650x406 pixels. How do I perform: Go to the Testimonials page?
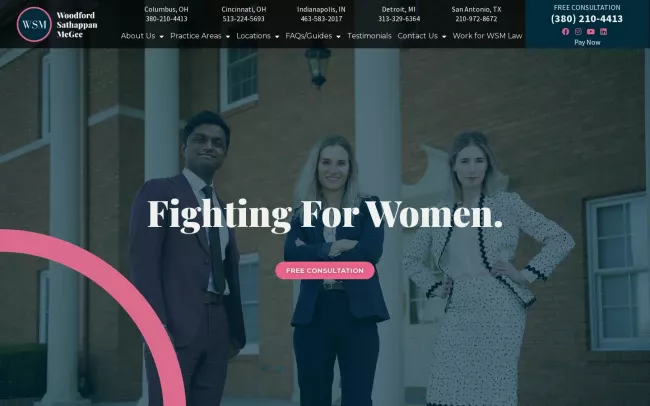point(369,36)
